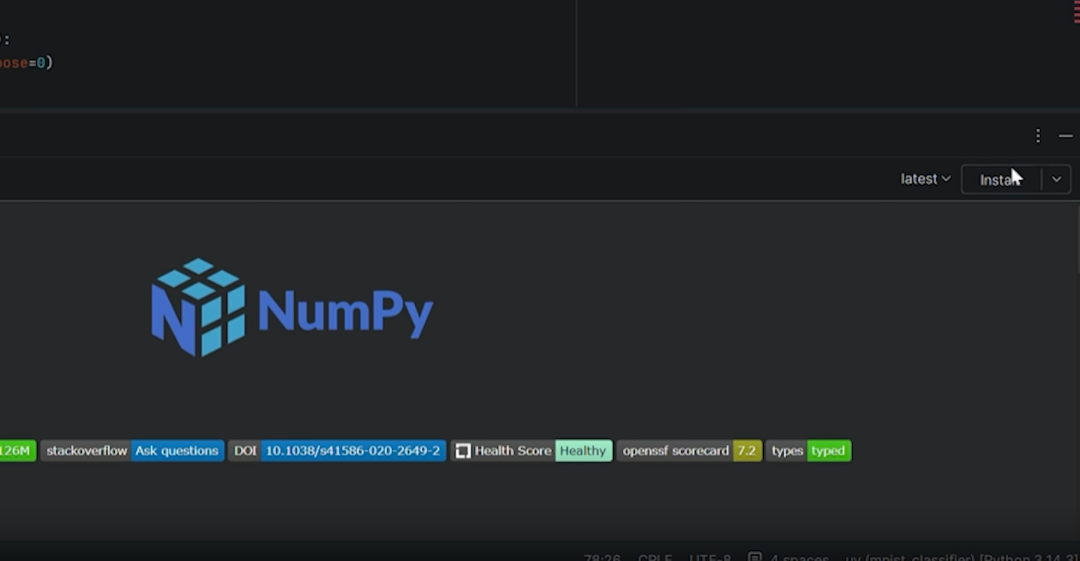Open the panel options three-dot menu
Image resolution: width=1080 pixels, height=561 pixels.
click(x=1037, y=136)
